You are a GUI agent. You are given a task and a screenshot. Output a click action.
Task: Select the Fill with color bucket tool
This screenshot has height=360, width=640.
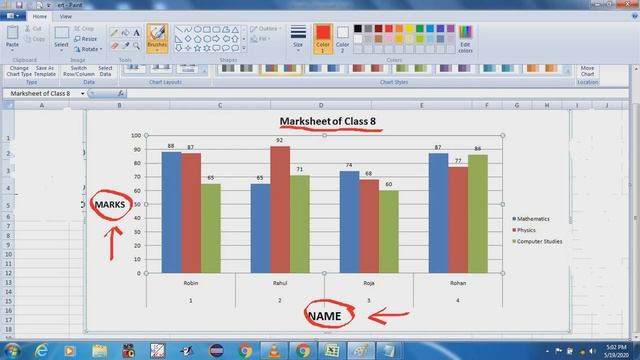click(125, 33)
